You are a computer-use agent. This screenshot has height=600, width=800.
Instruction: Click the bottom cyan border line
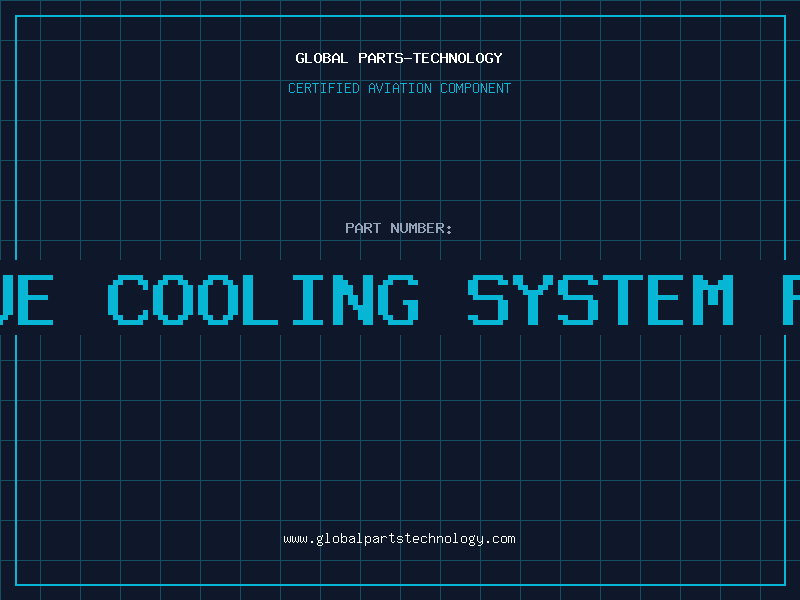[x=400, y=584]
